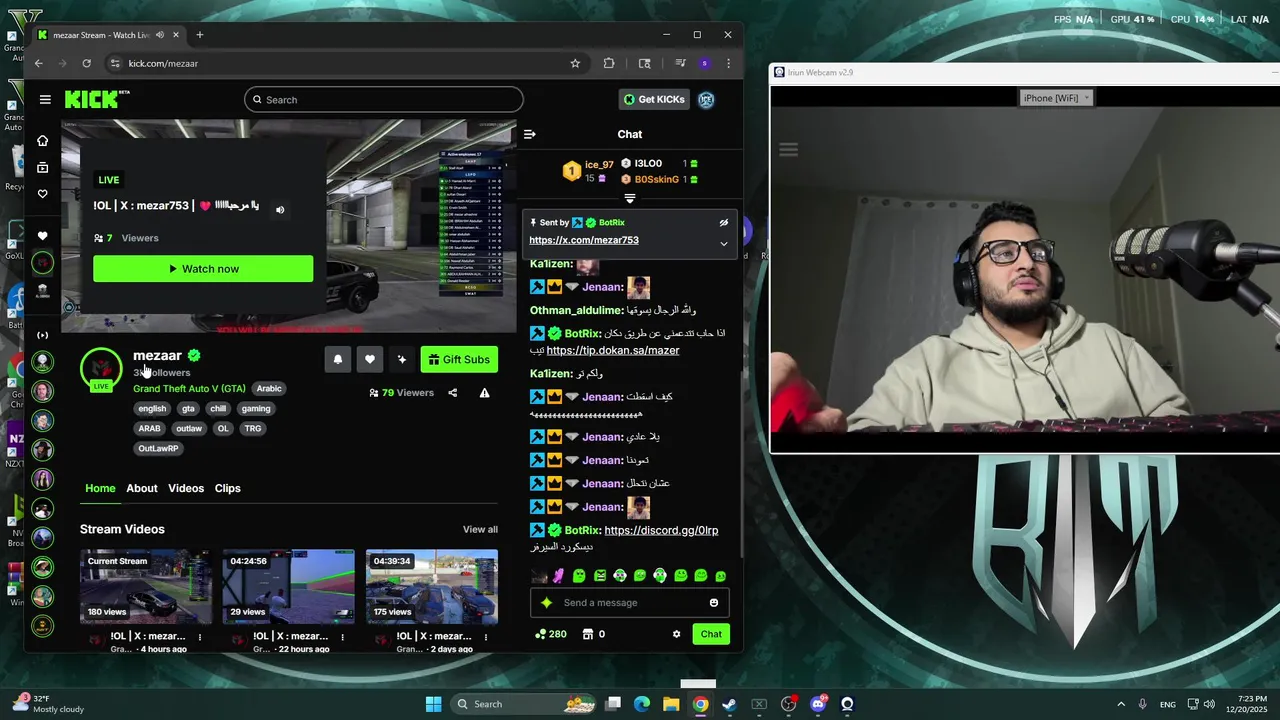The image size is (1280, 720).
Task: Click the Windows Start button
Action: click(433, 704)
